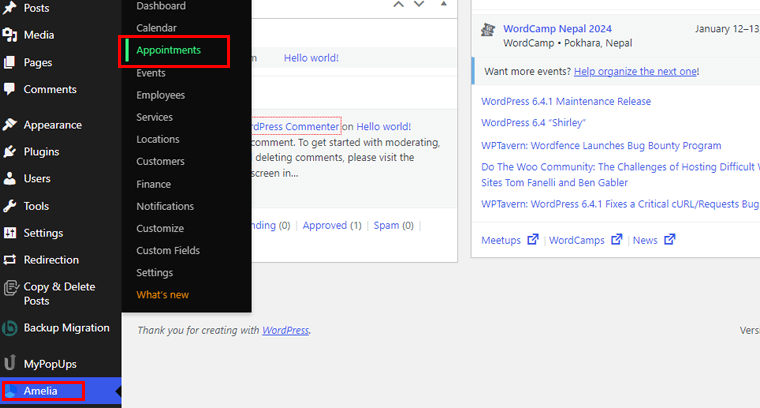Click the Tools wrench icon
Viewport: 760px width, 408px height.
click(x=10, y=206)
